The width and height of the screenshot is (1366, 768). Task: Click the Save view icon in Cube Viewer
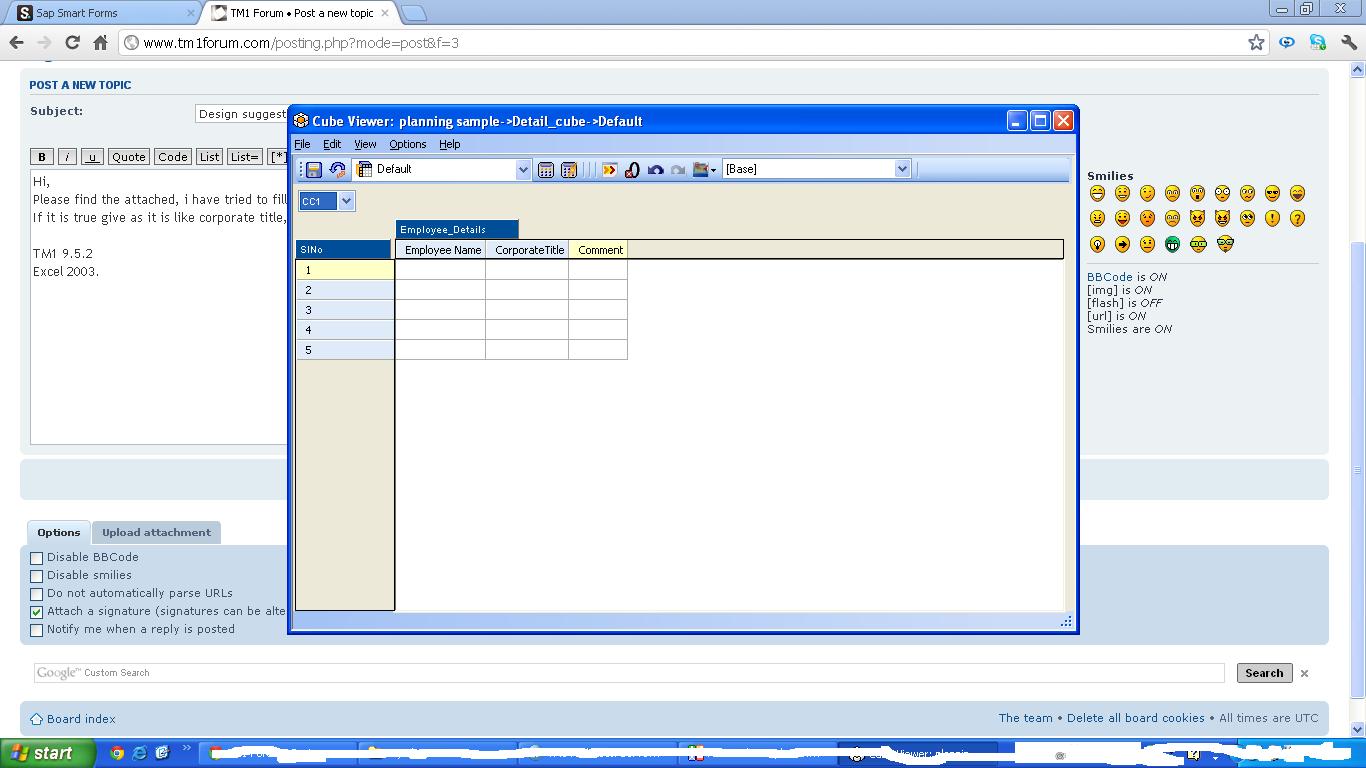(313, 170)
